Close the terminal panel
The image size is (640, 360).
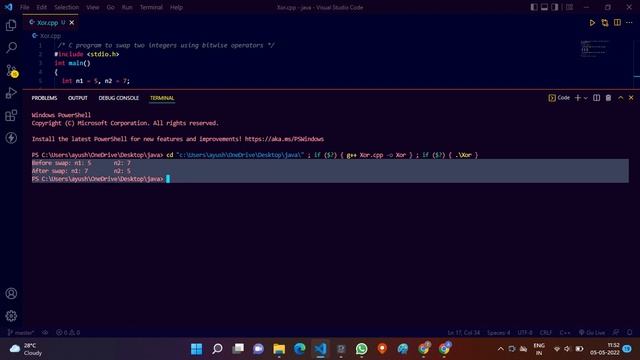click(x=631, y=98)
